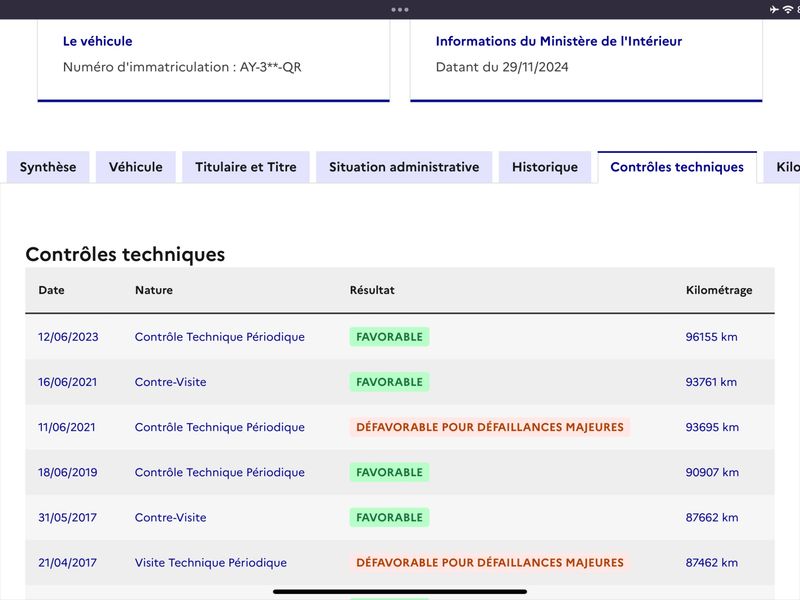The image size is (800, 600).
Task: Switch to the Véhicule tab
Action: coord(136,167)
